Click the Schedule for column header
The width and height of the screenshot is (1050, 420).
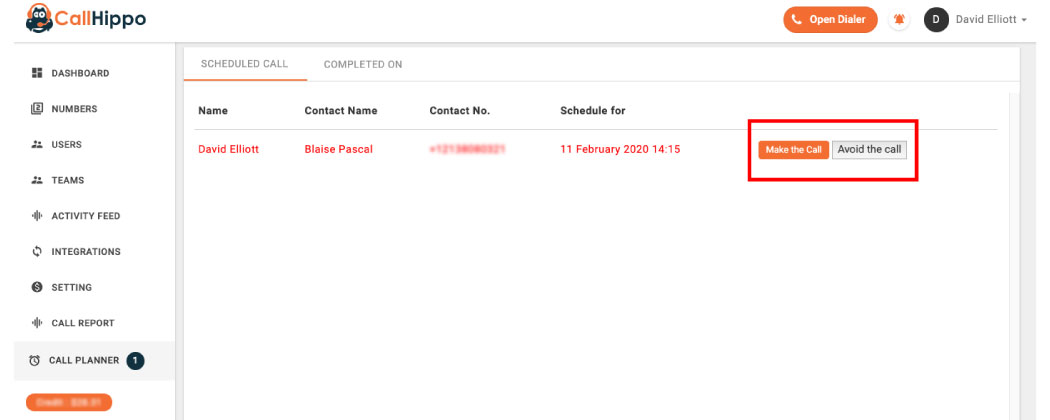pyautogui.click(x=593, y=111)
